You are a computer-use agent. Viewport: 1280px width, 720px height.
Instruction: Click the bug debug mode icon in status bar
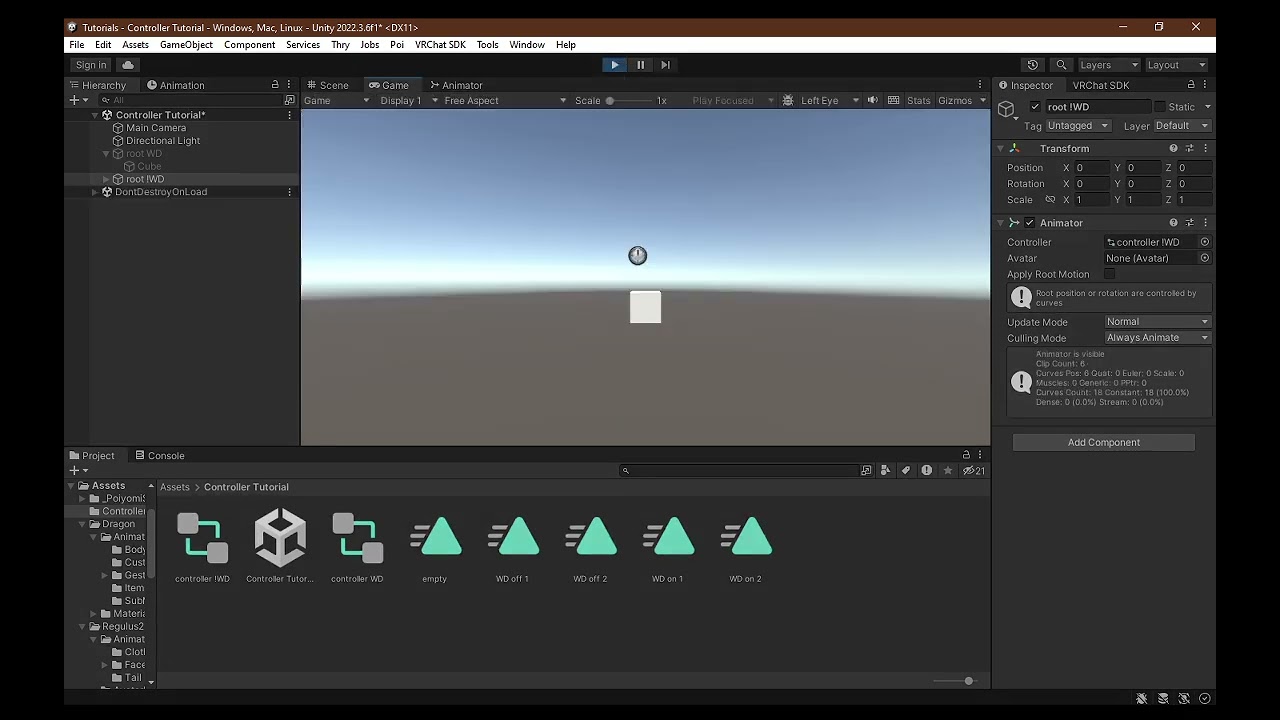point(1141,699)
